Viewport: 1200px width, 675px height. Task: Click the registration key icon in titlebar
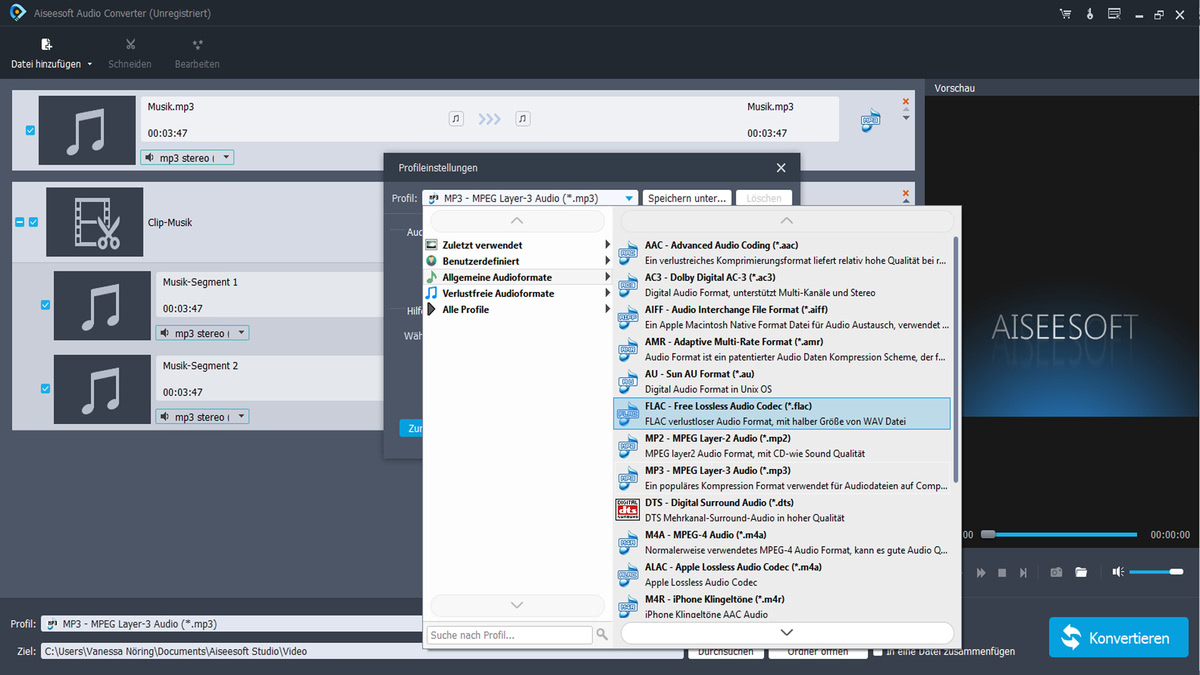(1089, 14)
